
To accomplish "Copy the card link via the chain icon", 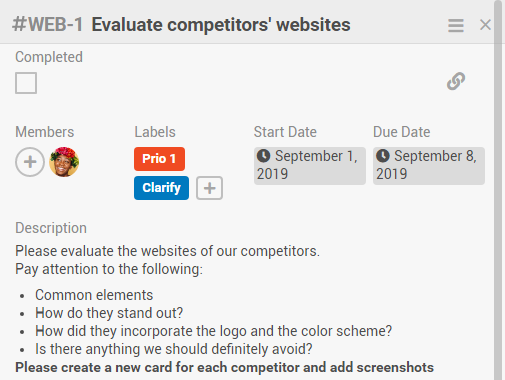I will click(x=456, y=81).
